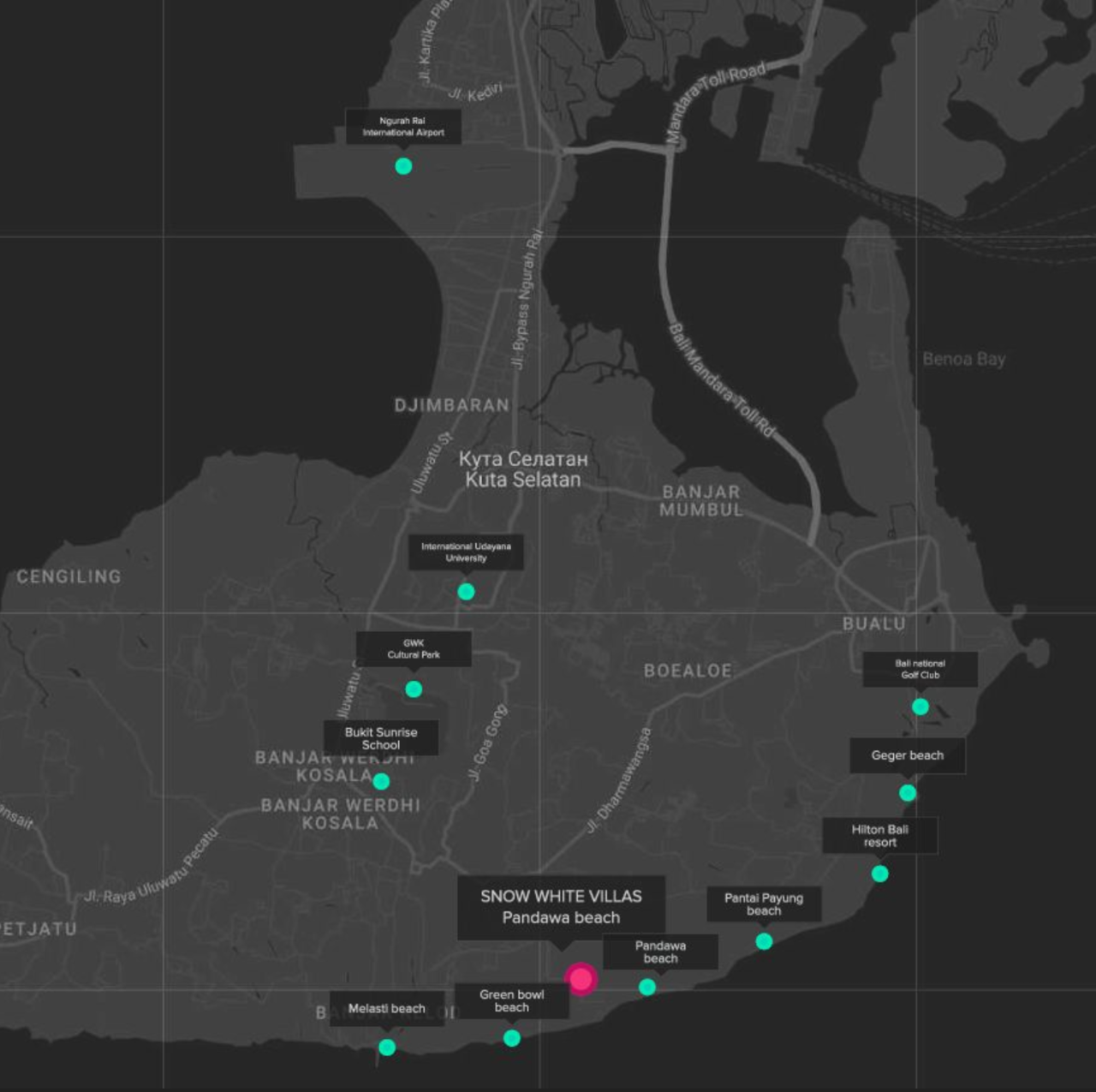Click the Ngurah Rai International Airport label
Viewport: 1096px width, 1092px height.
(x=403, y=127)
